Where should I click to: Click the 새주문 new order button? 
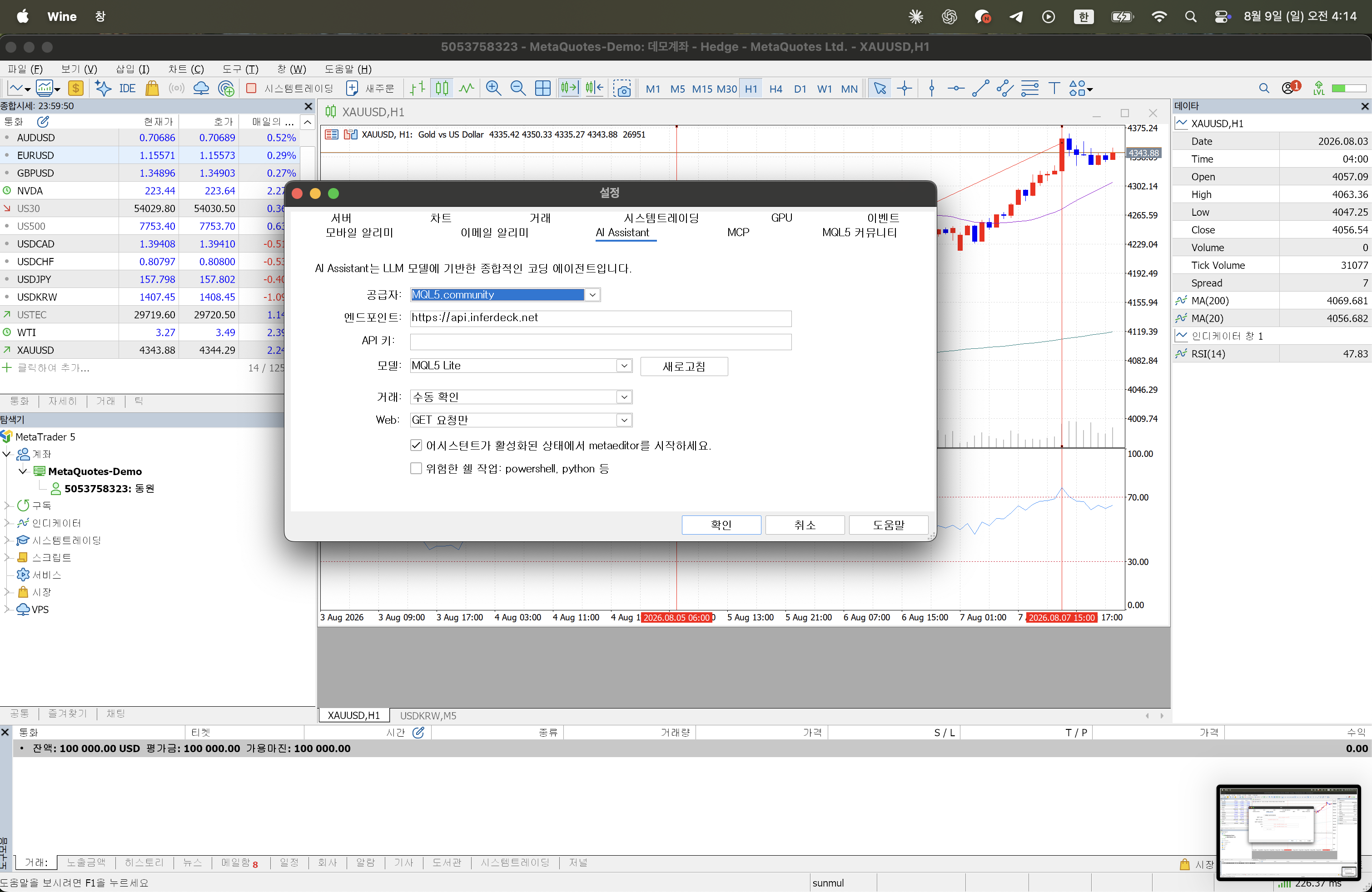(x=370, y=89)
